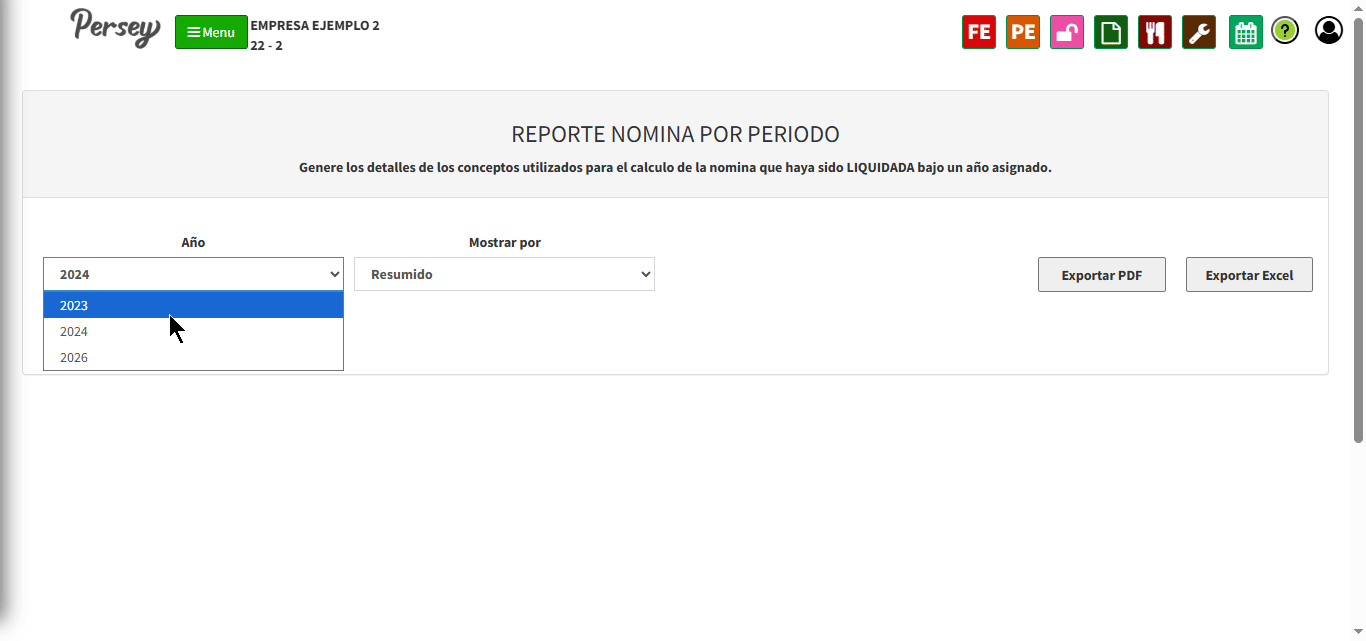Image resolution: width=1366 pixels, height=641 pixels.
Task: Open the brown wrench tools icon
Action: (1199, 32)
